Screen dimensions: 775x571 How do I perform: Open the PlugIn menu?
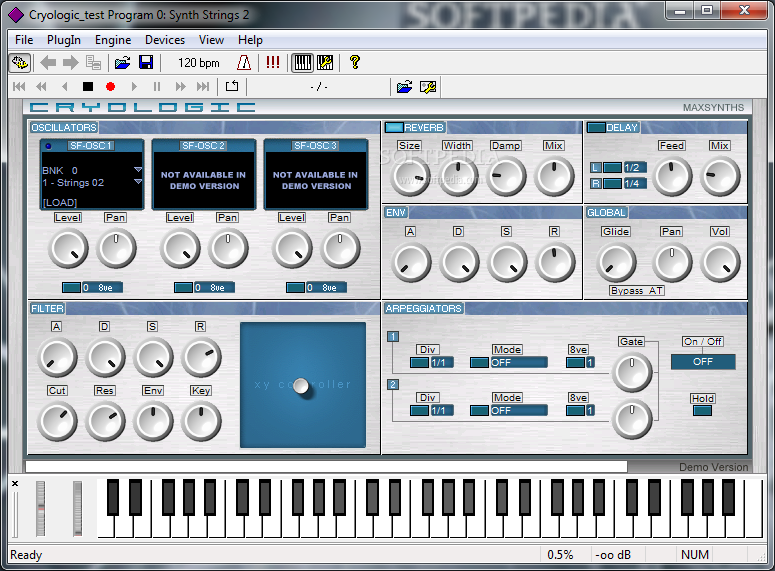click(x=64, y=40)
